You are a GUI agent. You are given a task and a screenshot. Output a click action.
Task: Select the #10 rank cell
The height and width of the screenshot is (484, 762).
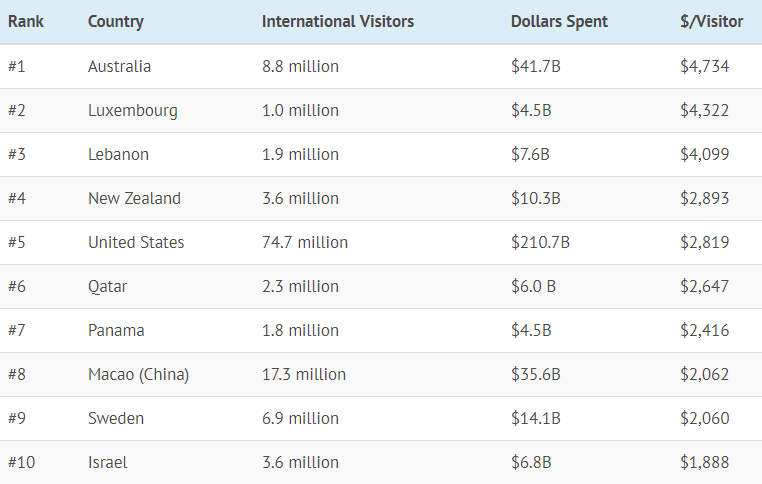tap(22, 462)
